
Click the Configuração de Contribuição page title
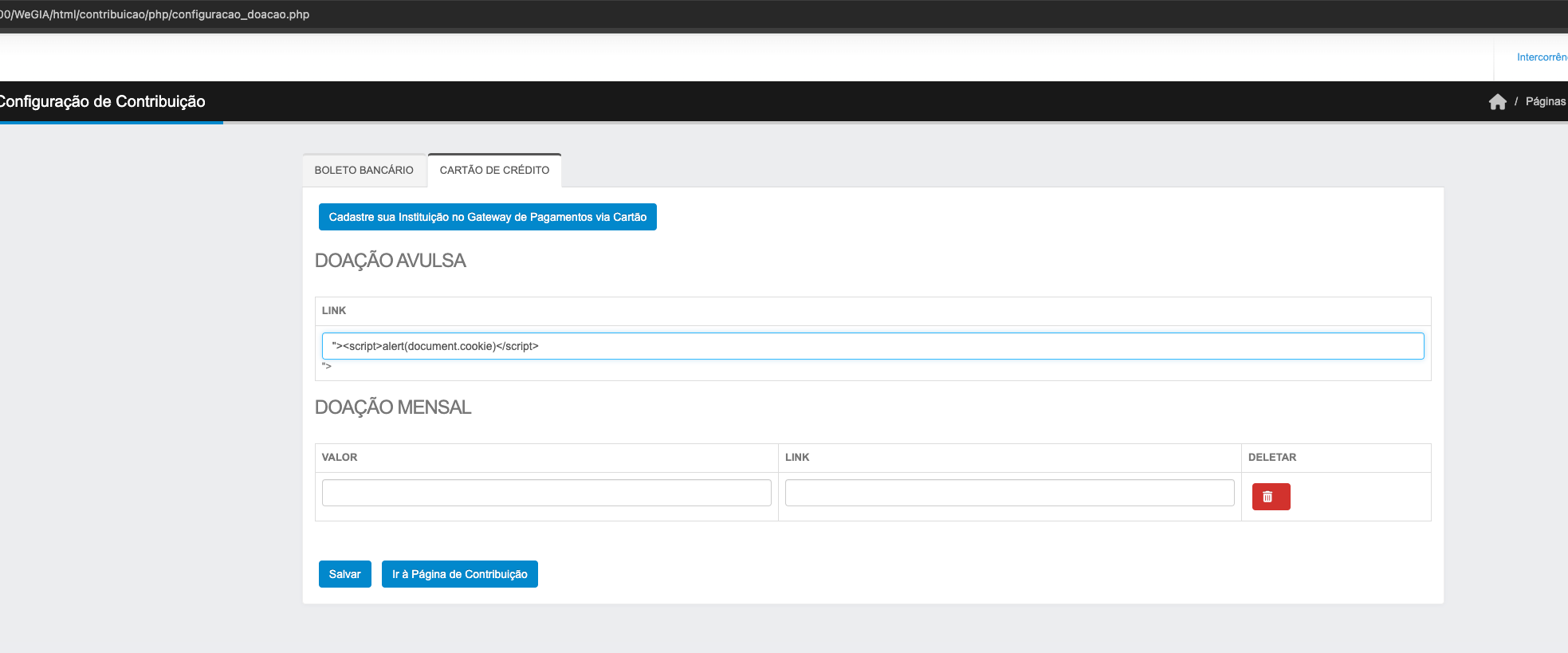102,101
